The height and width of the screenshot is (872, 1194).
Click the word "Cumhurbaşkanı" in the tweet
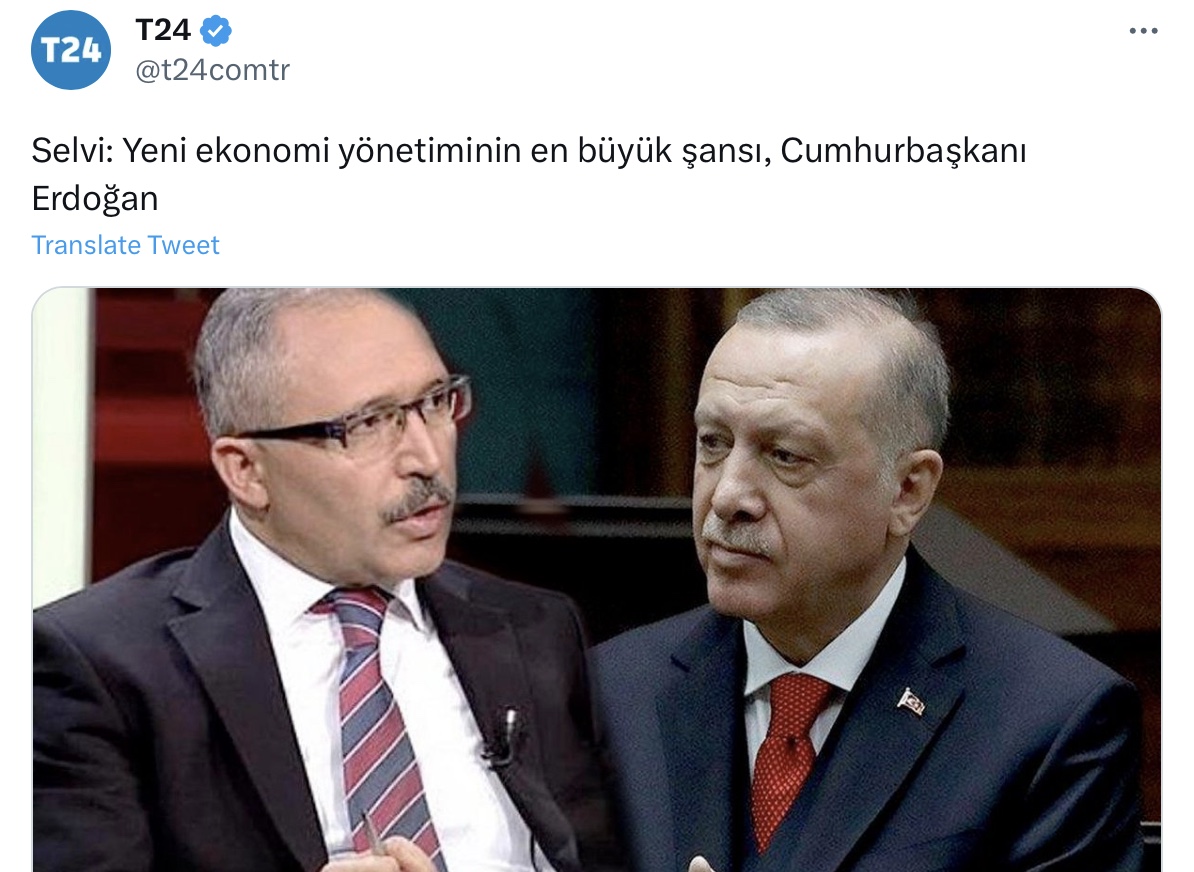903,151
